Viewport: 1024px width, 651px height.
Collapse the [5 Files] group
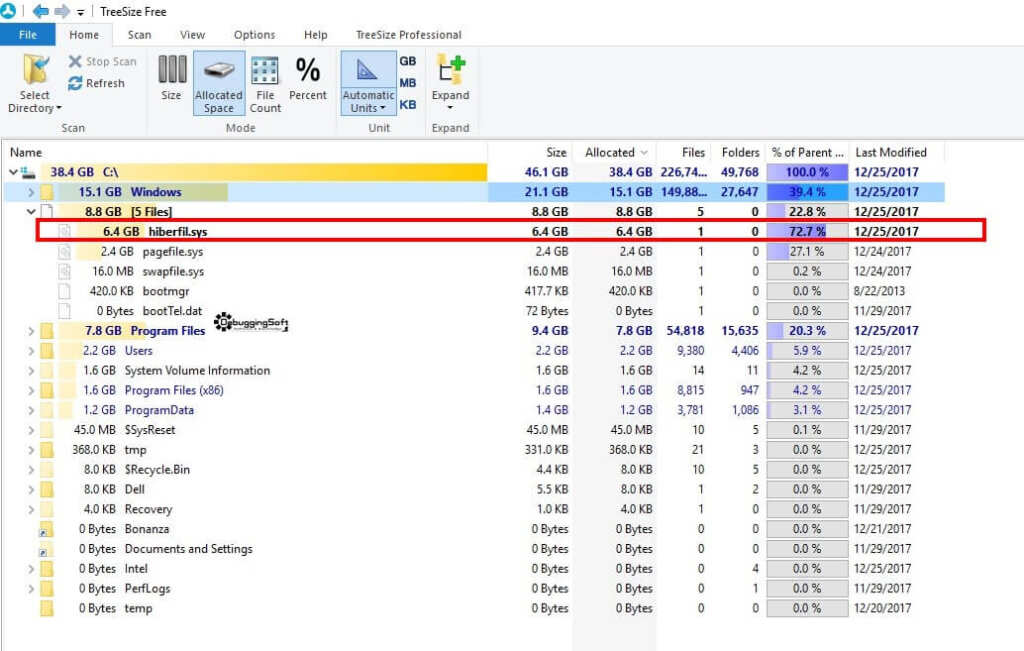point(31,212)
